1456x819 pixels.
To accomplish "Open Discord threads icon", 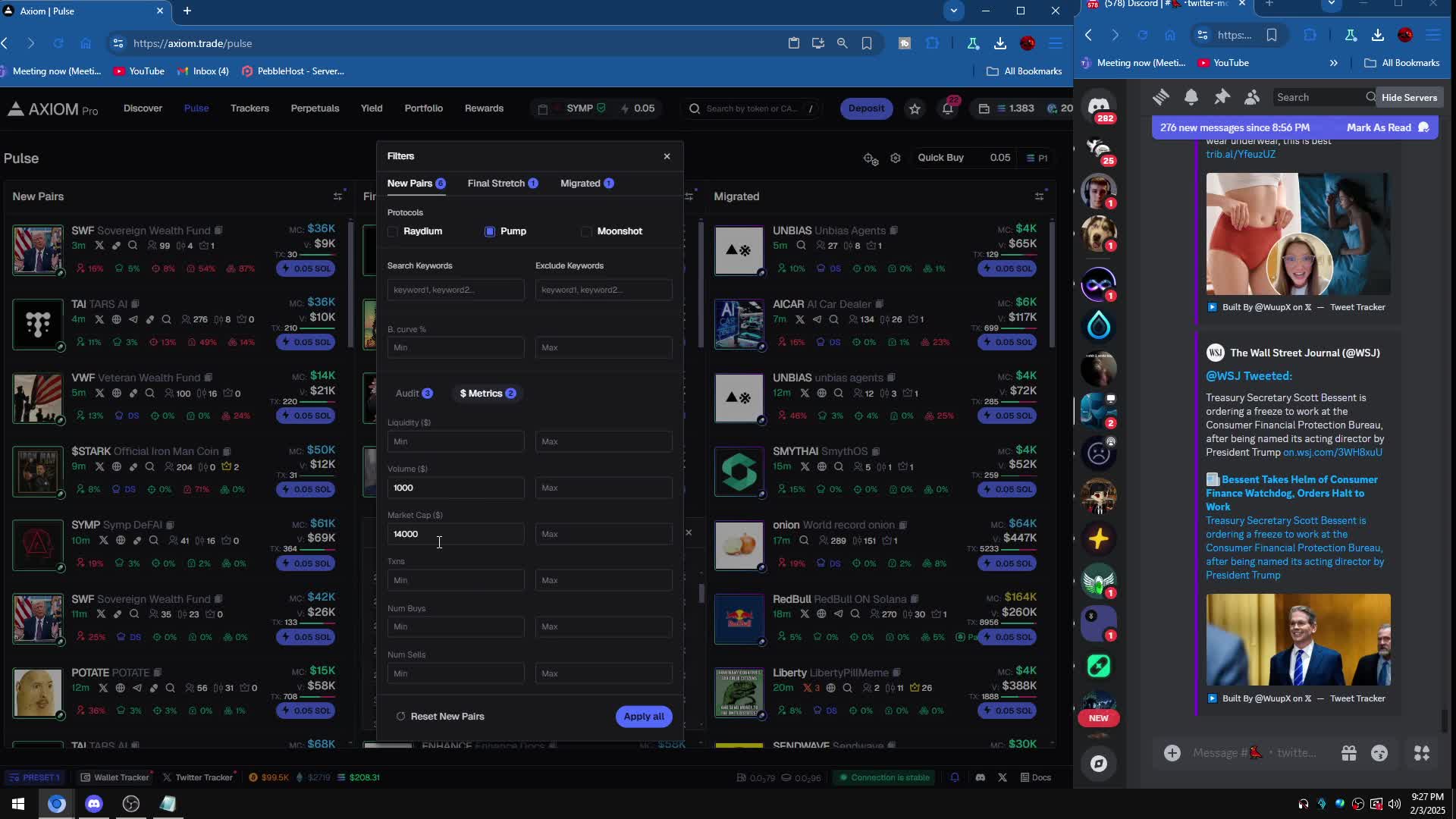I will pos(1161,97).
